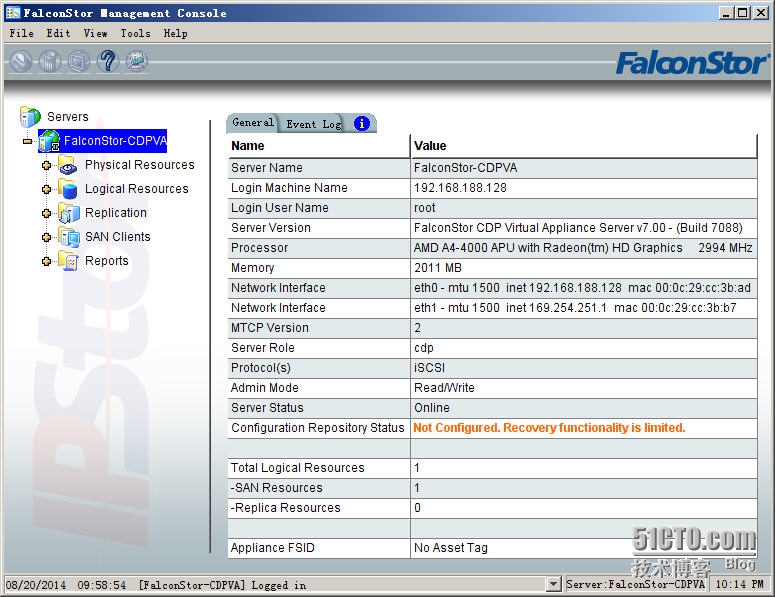Expand the Reports node
The image size is (775, 597).
tap(46, 261)
